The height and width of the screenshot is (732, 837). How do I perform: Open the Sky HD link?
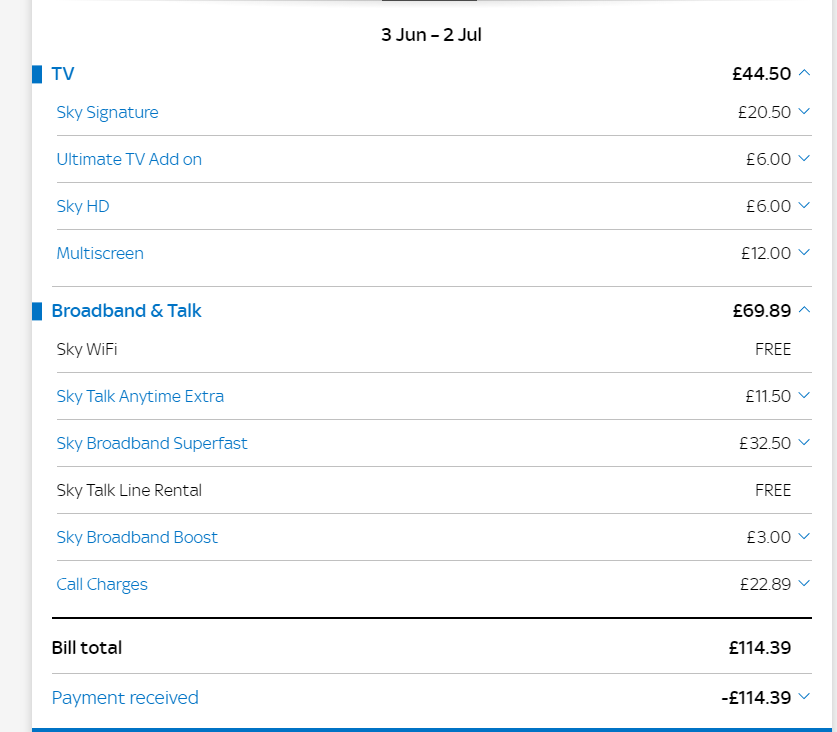pos(83,206)
